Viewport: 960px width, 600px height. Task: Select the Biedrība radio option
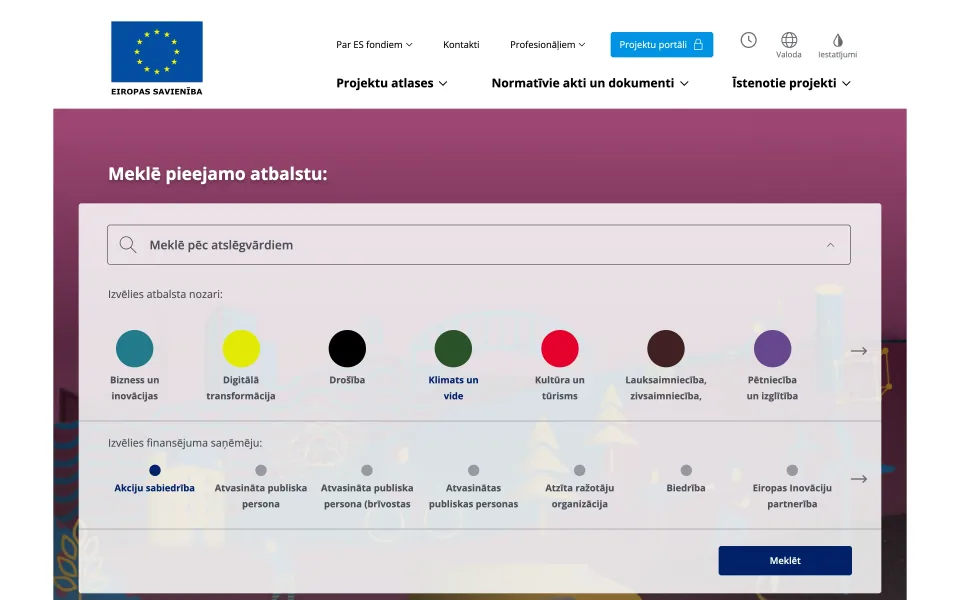[x=686, y=470]
